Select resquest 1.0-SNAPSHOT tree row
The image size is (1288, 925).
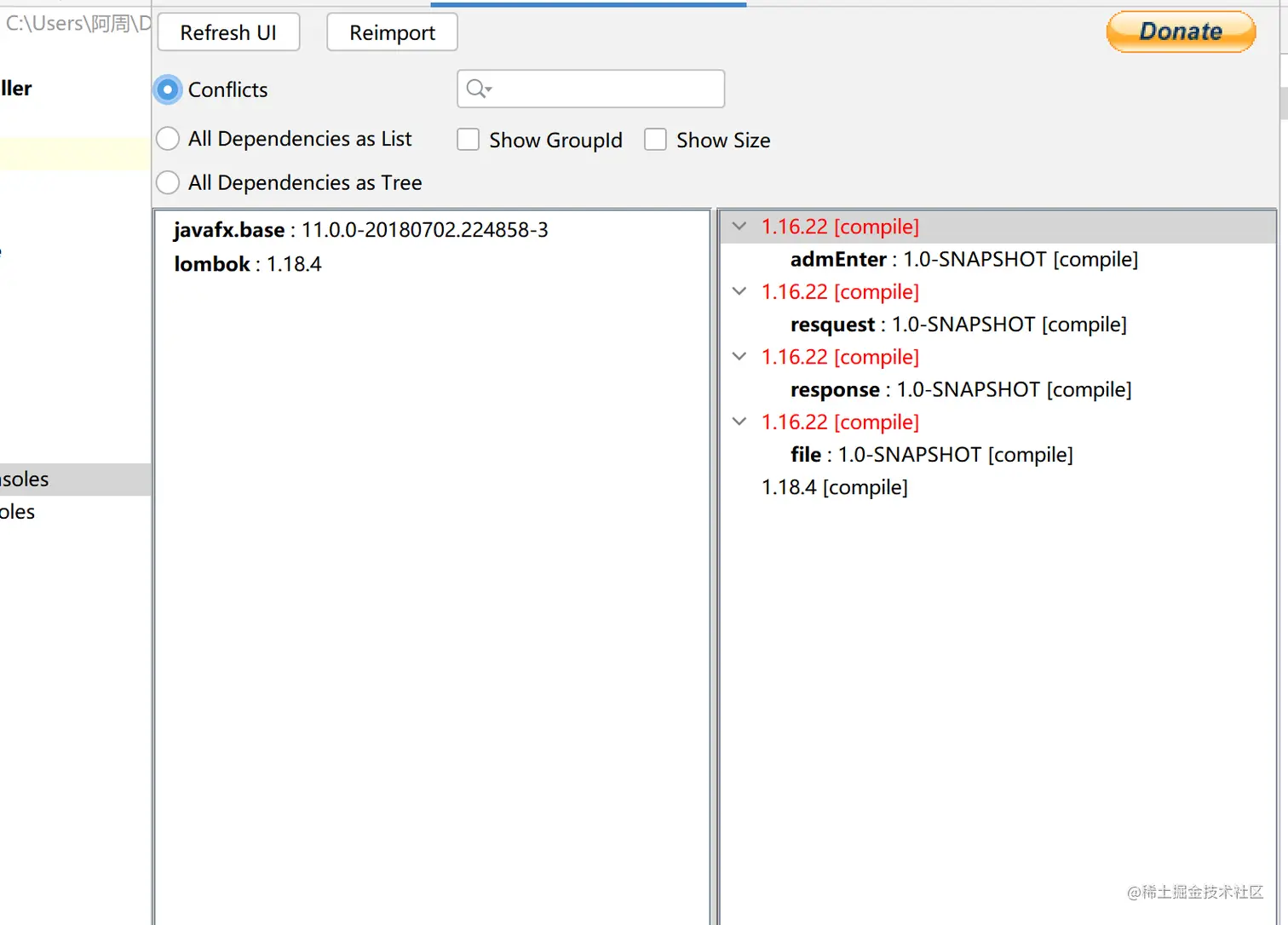coord(958,325)
